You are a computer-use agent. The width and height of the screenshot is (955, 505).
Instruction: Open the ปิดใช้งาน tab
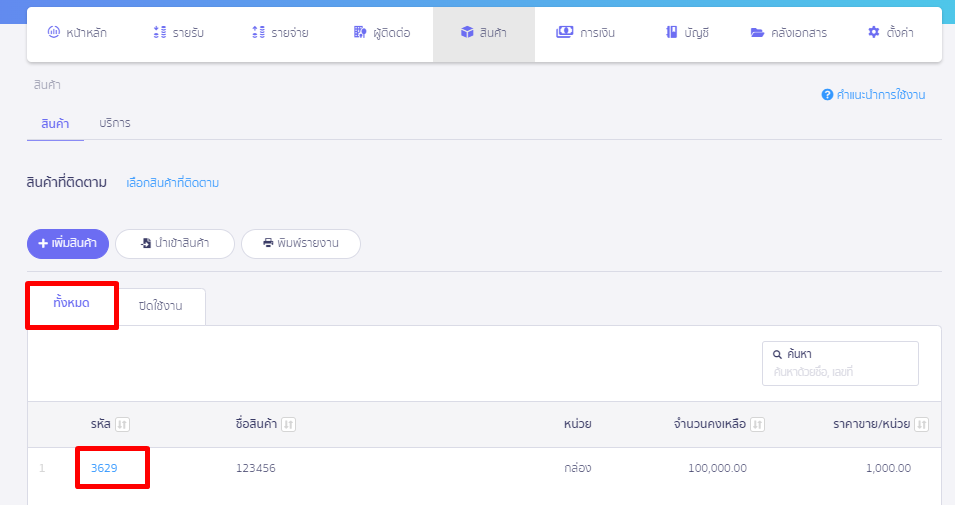[160, 306]
